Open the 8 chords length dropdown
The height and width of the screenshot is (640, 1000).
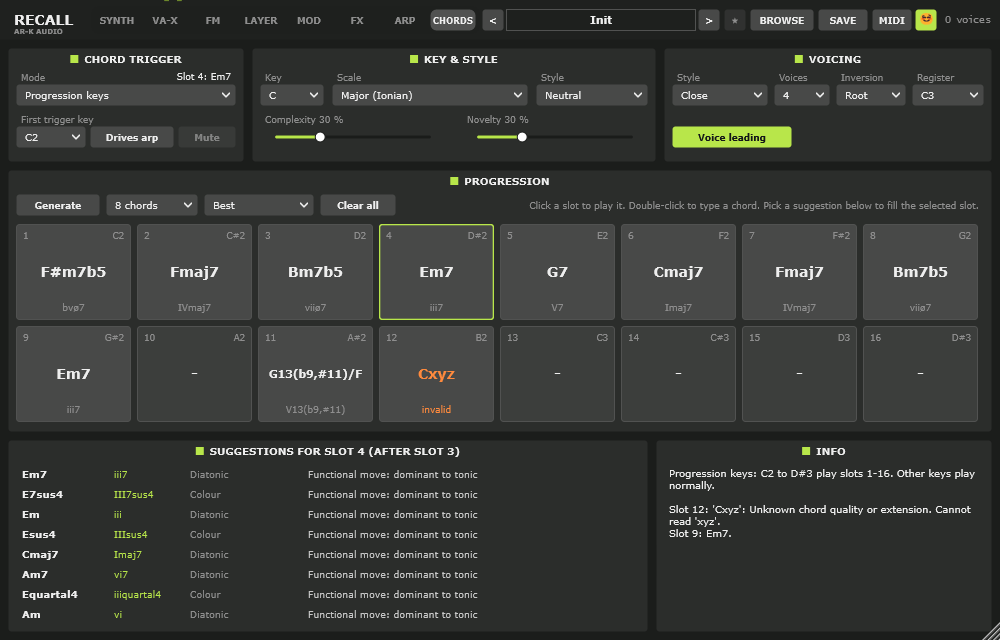[152, 205]
